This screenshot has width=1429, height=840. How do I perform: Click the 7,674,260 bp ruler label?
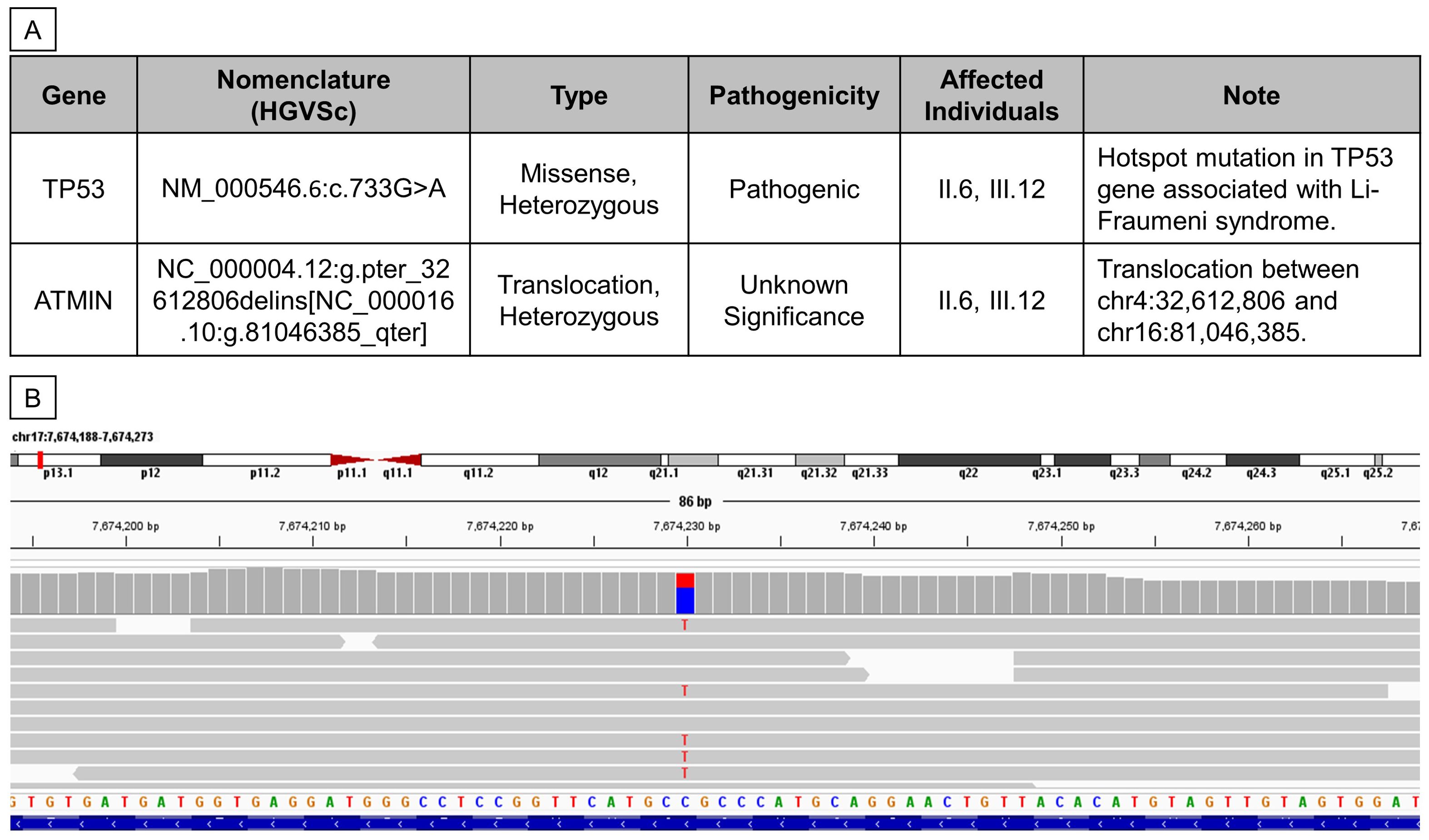click(x=1248, y=527)
